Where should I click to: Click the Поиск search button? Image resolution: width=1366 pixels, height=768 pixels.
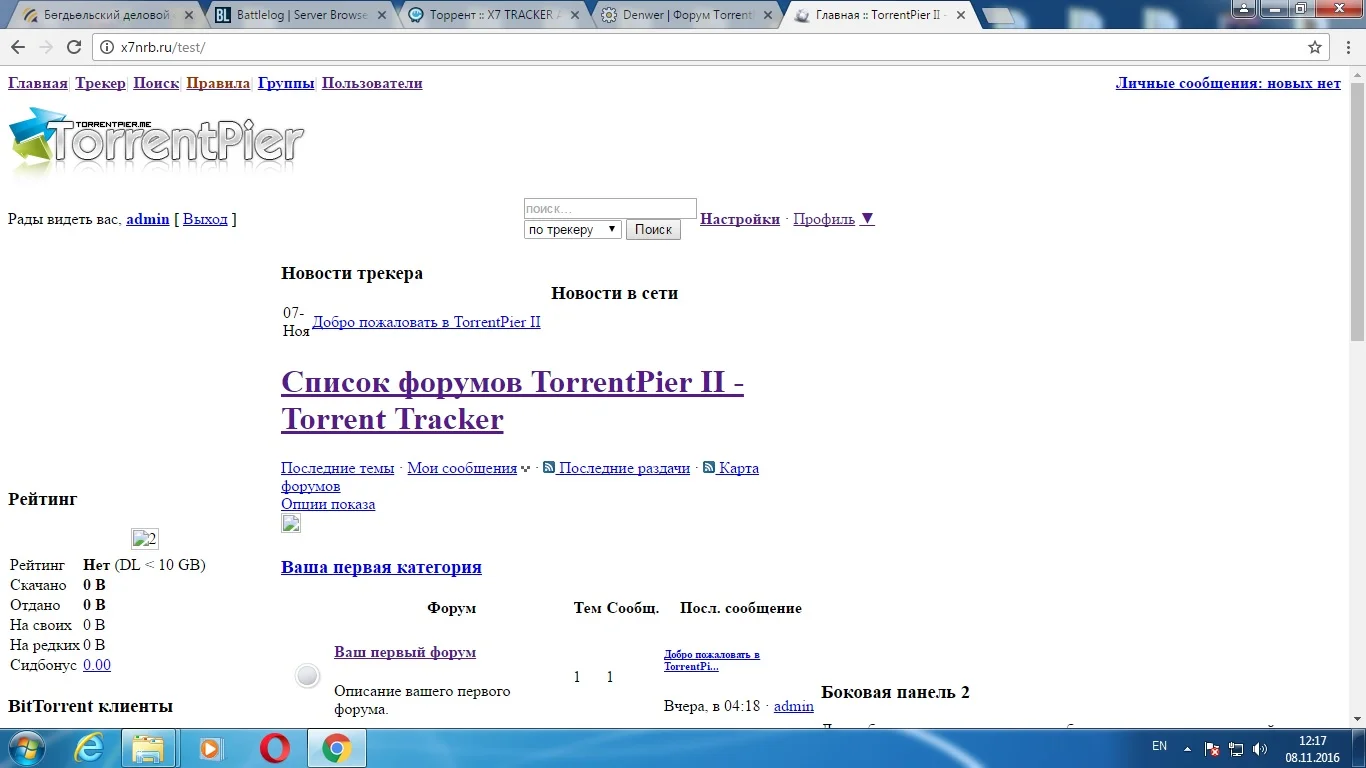(653, 230)
